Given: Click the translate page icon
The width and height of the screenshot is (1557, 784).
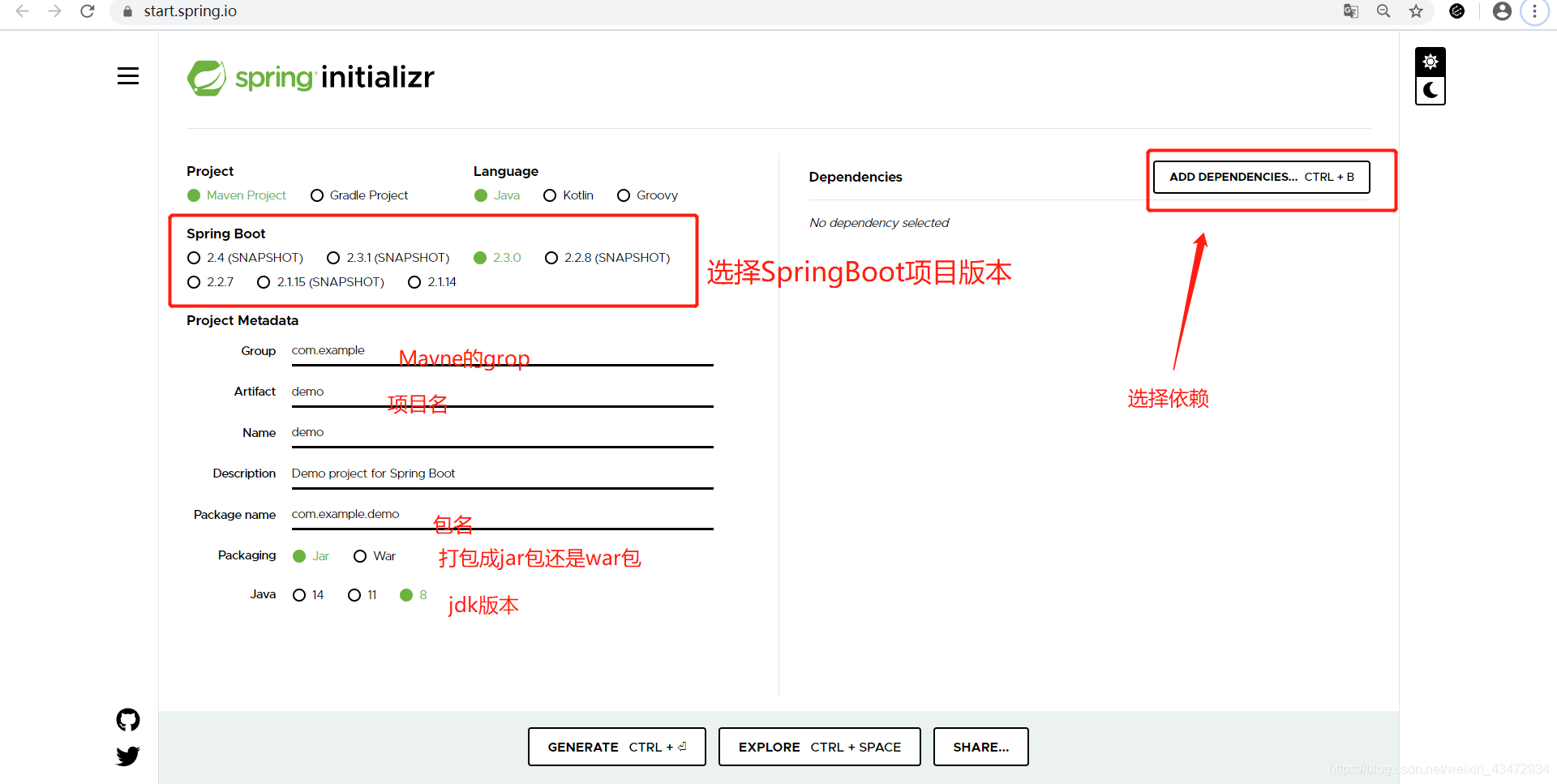Looking at the screenshot, I should pos(1351,11).
